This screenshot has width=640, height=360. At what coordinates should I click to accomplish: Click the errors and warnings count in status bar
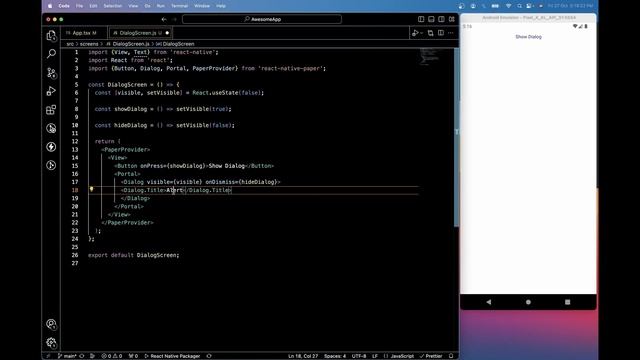coord(112,356)
